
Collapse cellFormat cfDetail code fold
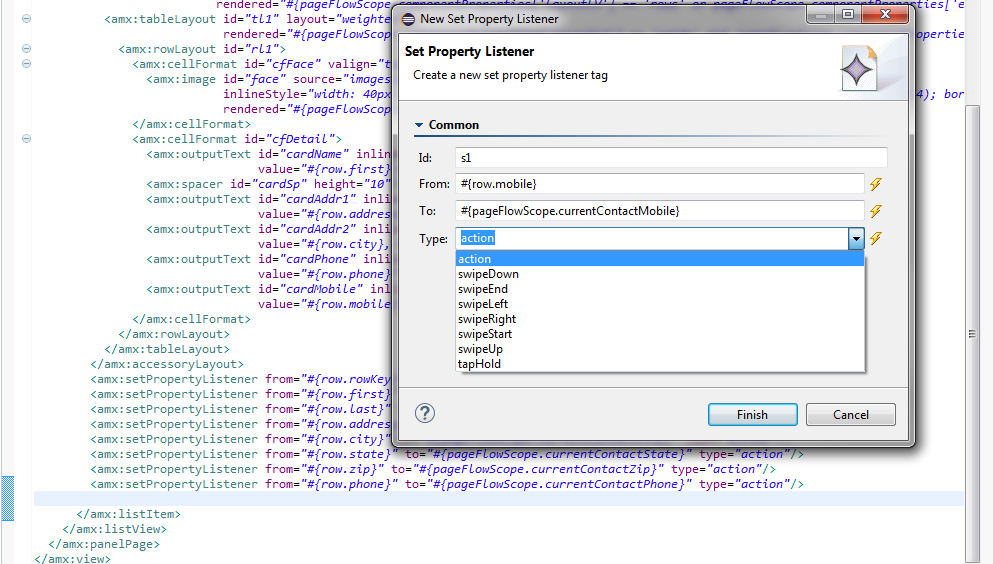[x=27, y=139]
